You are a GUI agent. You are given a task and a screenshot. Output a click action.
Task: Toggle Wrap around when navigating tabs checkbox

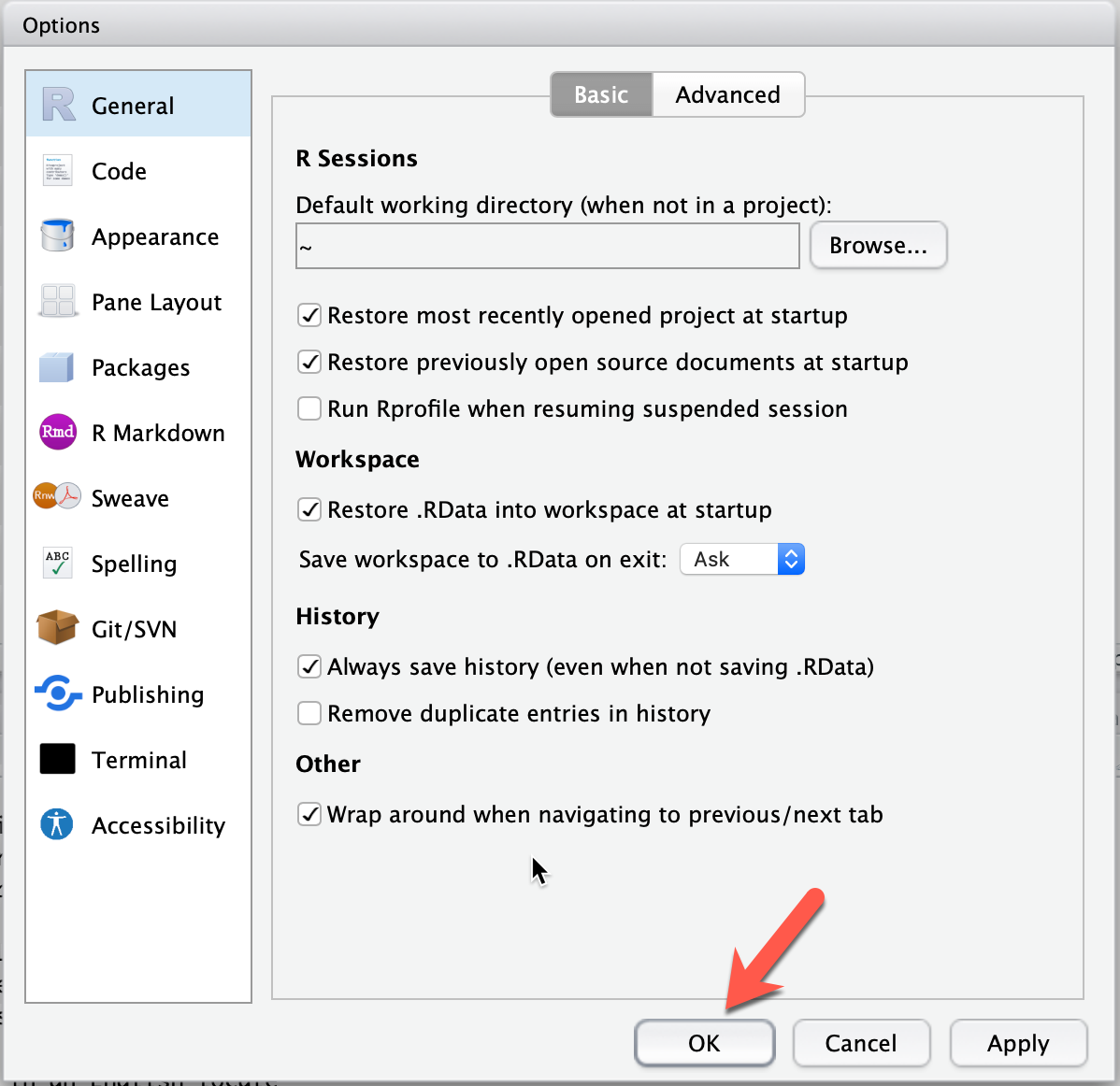point(309,814)
